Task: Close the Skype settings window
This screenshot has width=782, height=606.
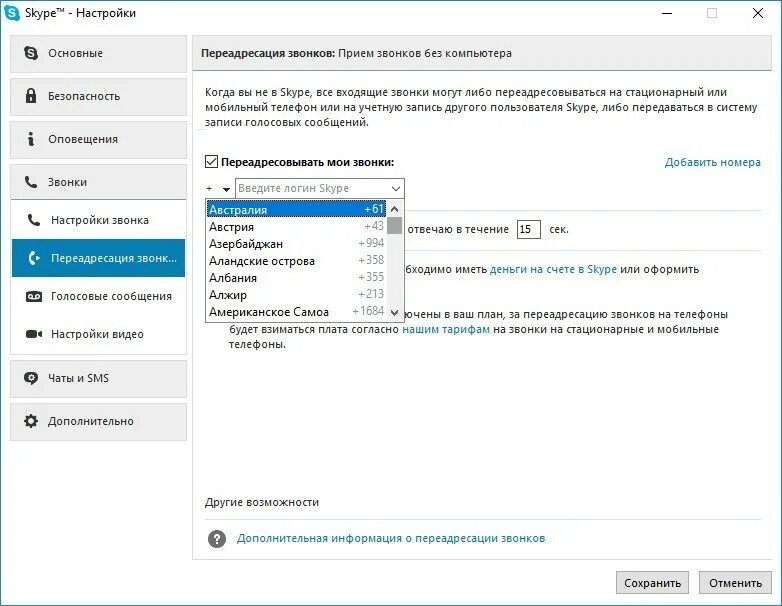Action: point(758,13)
